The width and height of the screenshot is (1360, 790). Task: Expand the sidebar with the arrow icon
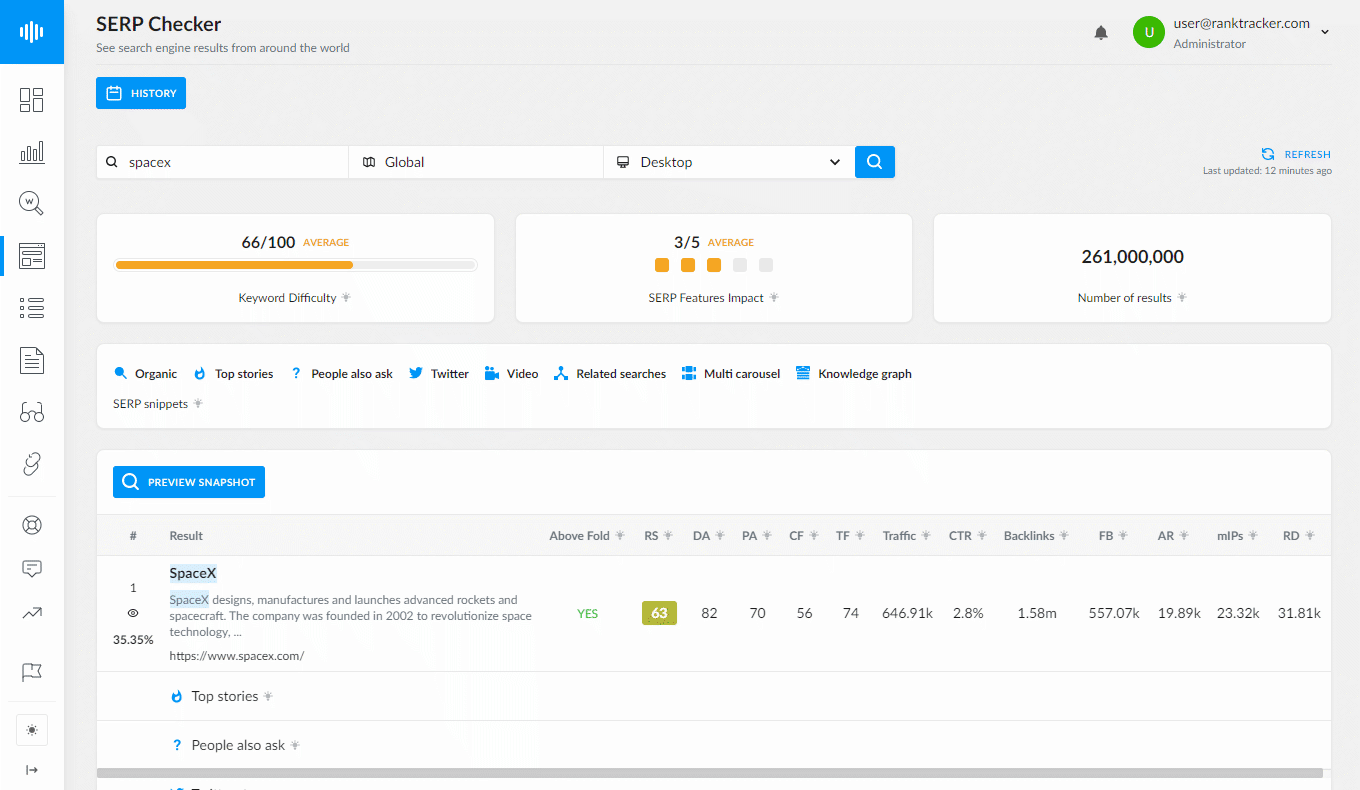32,769
